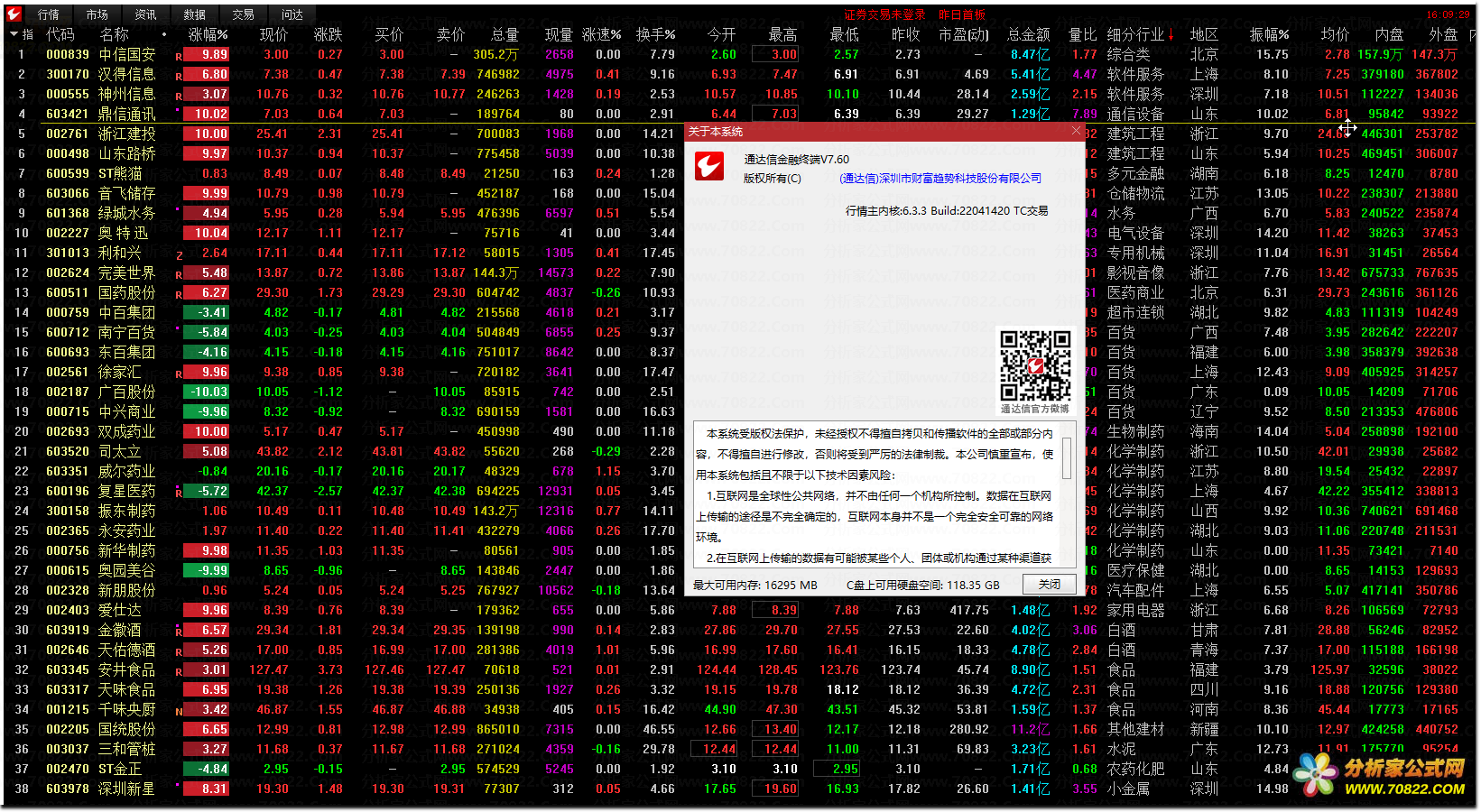1481x812 pixels.
Task: Click the official Weibo QR code
Action: pos(1035,365)
